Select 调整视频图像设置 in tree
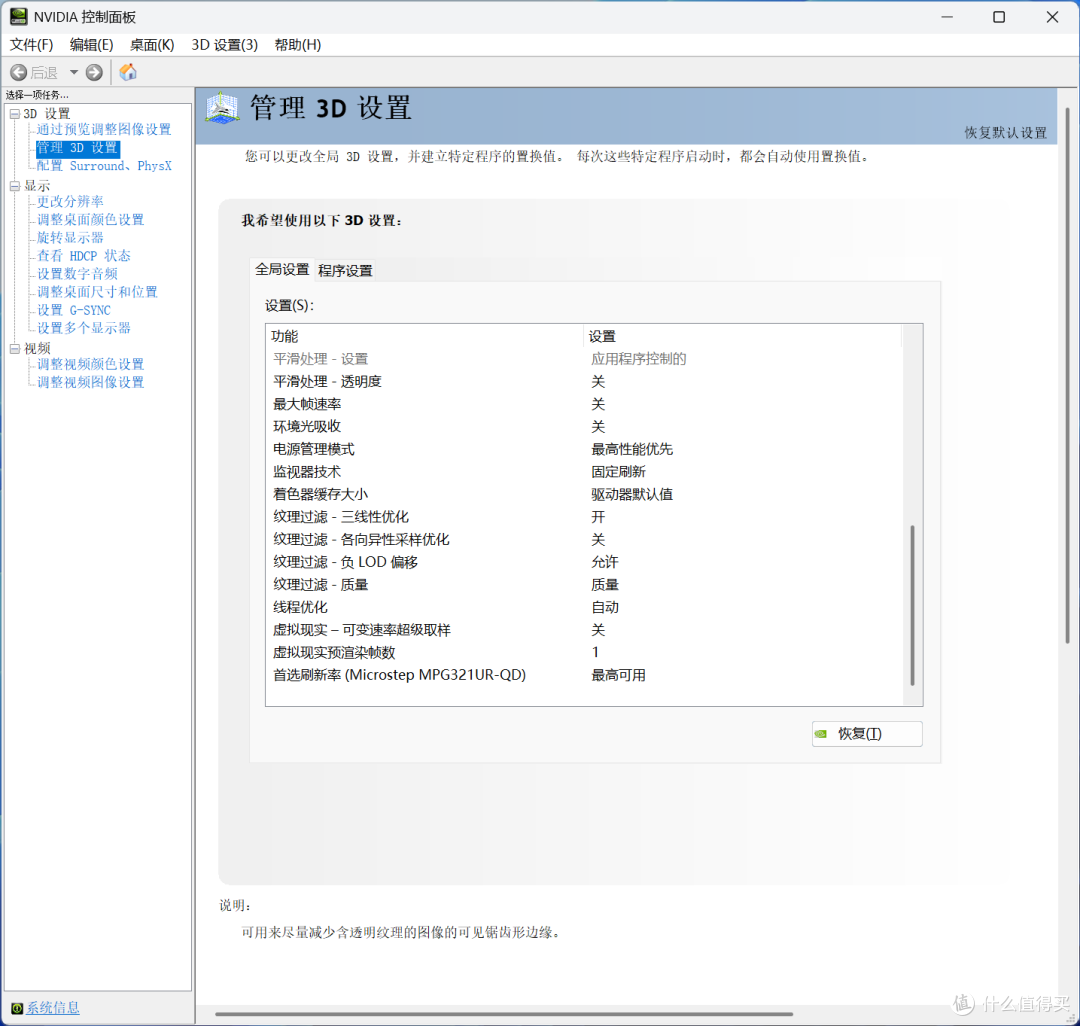Screen dimensions: 1080x1026 click(x=90, y=382)
